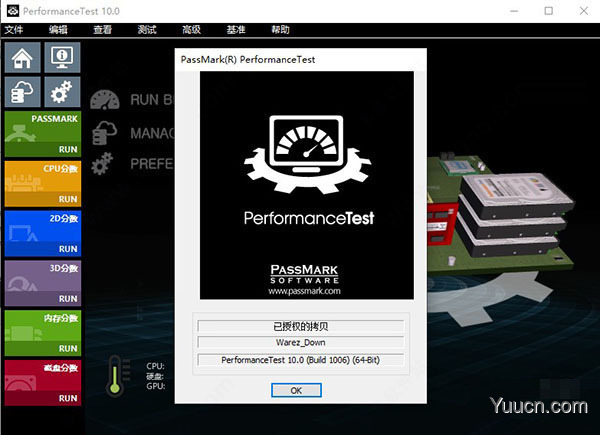Open the Home dashboard icon
600x435 pixels.
(x=23, y=57)
